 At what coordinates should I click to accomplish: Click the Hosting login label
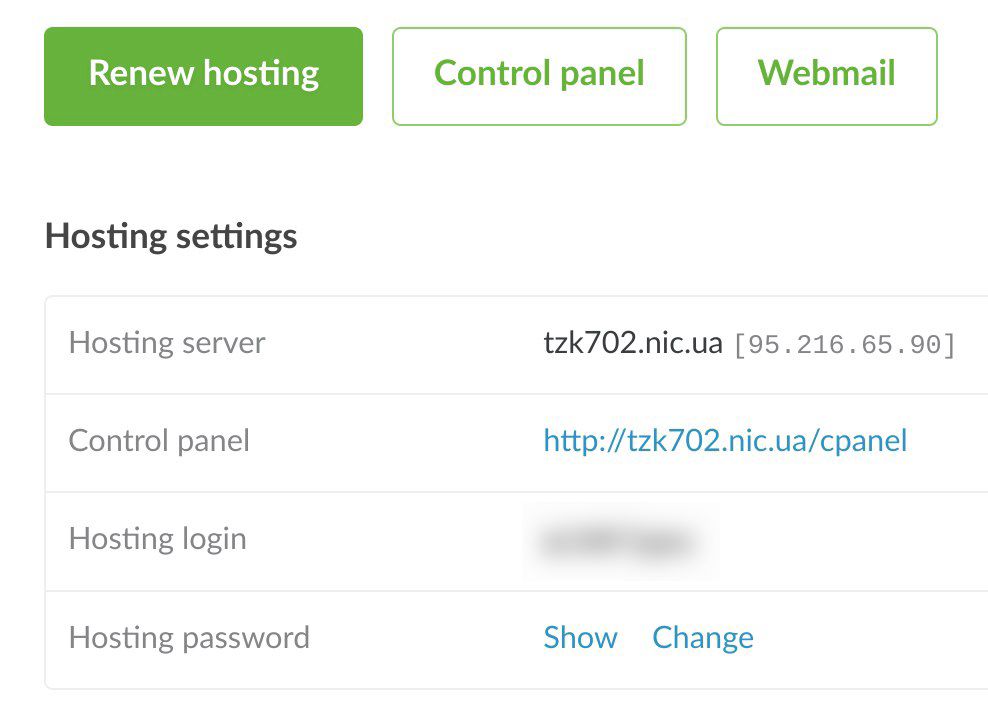pos(158,539)
